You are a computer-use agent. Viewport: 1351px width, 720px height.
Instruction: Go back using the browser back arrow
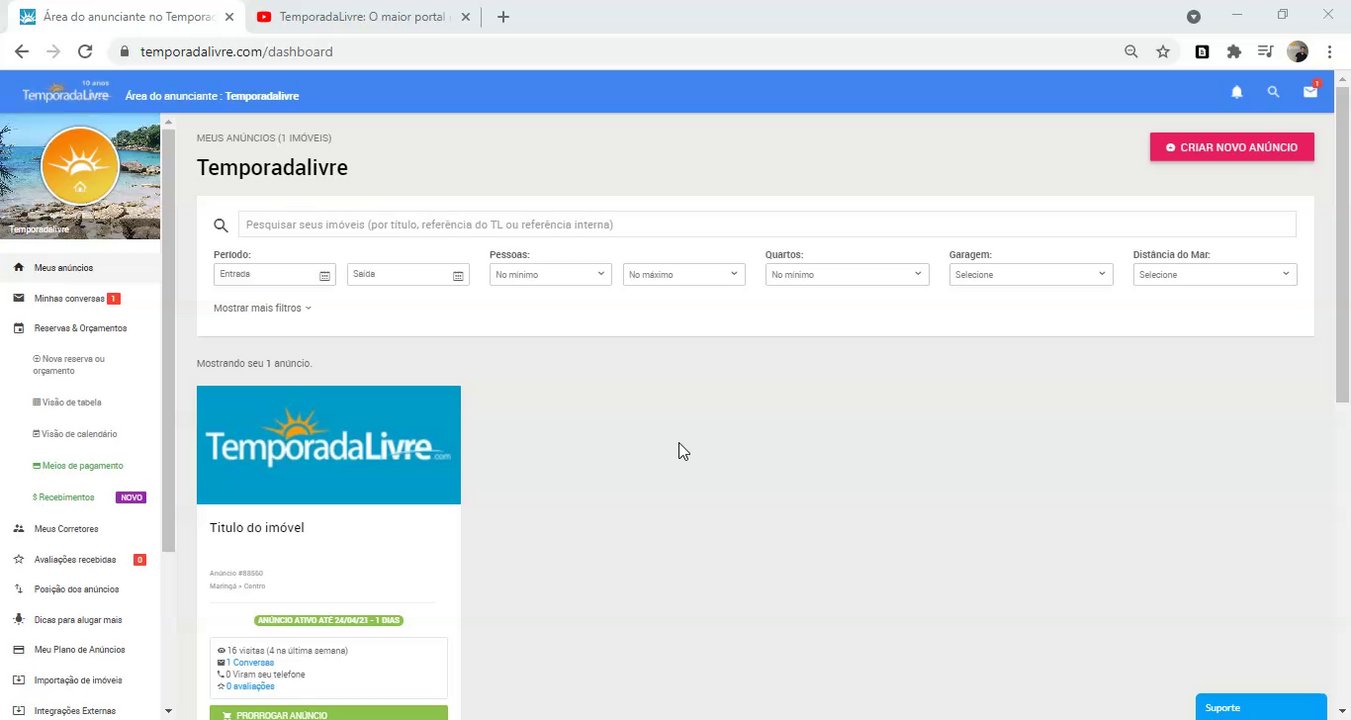tap(22, 51)
